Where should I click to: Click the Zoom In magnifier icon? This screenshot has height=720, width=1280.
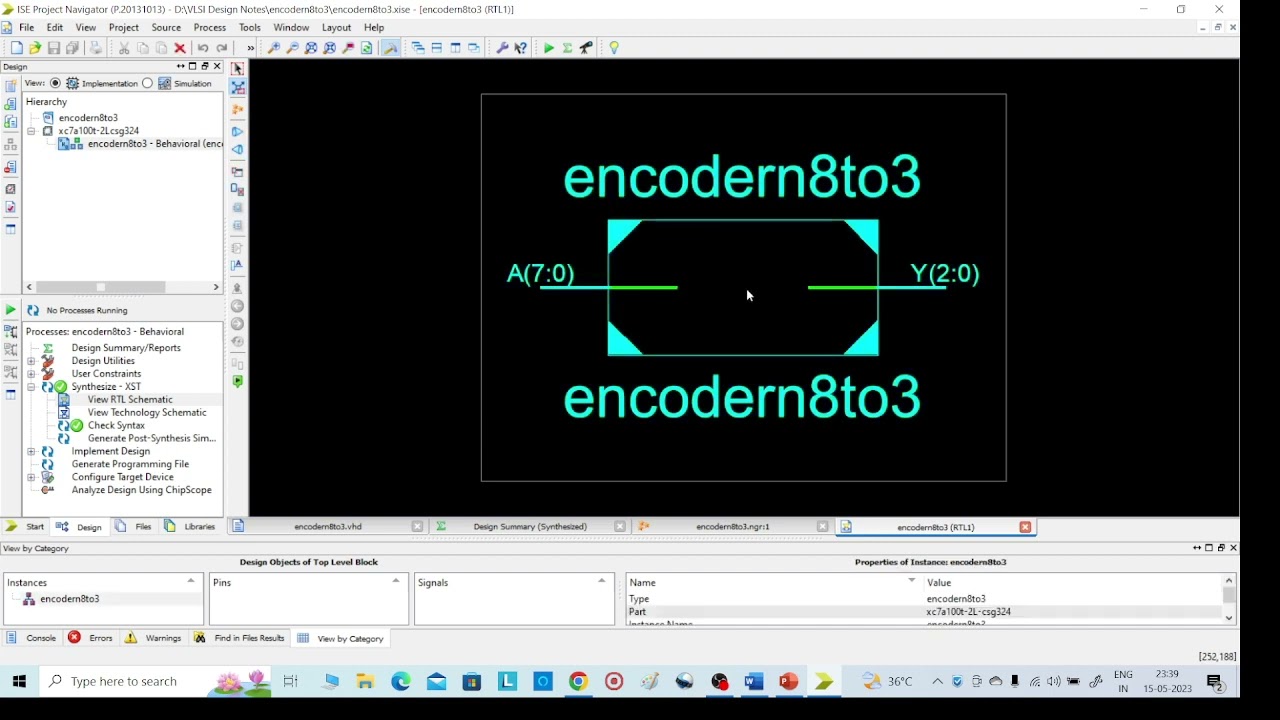pyautogui.click(x=274, y=48)
